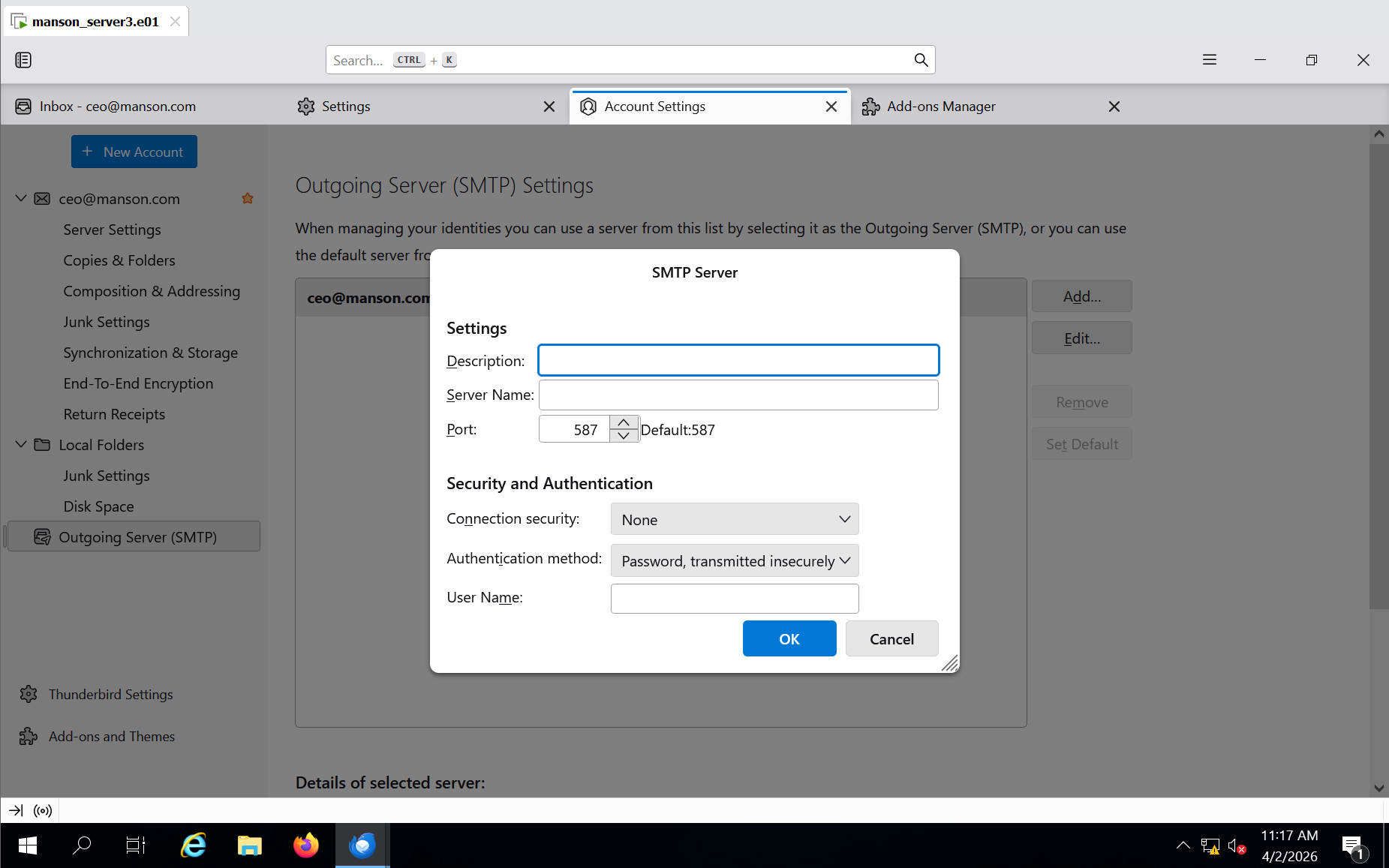Image resolution: width=1389 pixels, height=868 pixels.
Task: Open Copies & Folders settings
Action: coord(119,260)
